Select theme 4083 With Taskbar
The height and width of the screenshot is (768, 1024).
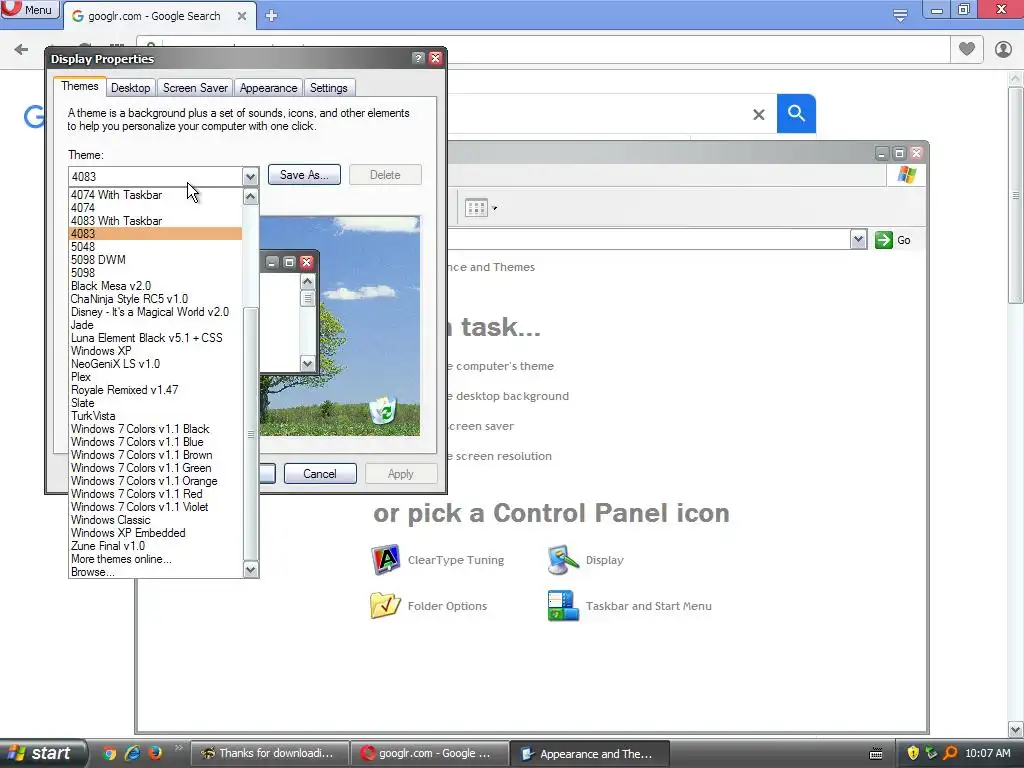[155, 221]
